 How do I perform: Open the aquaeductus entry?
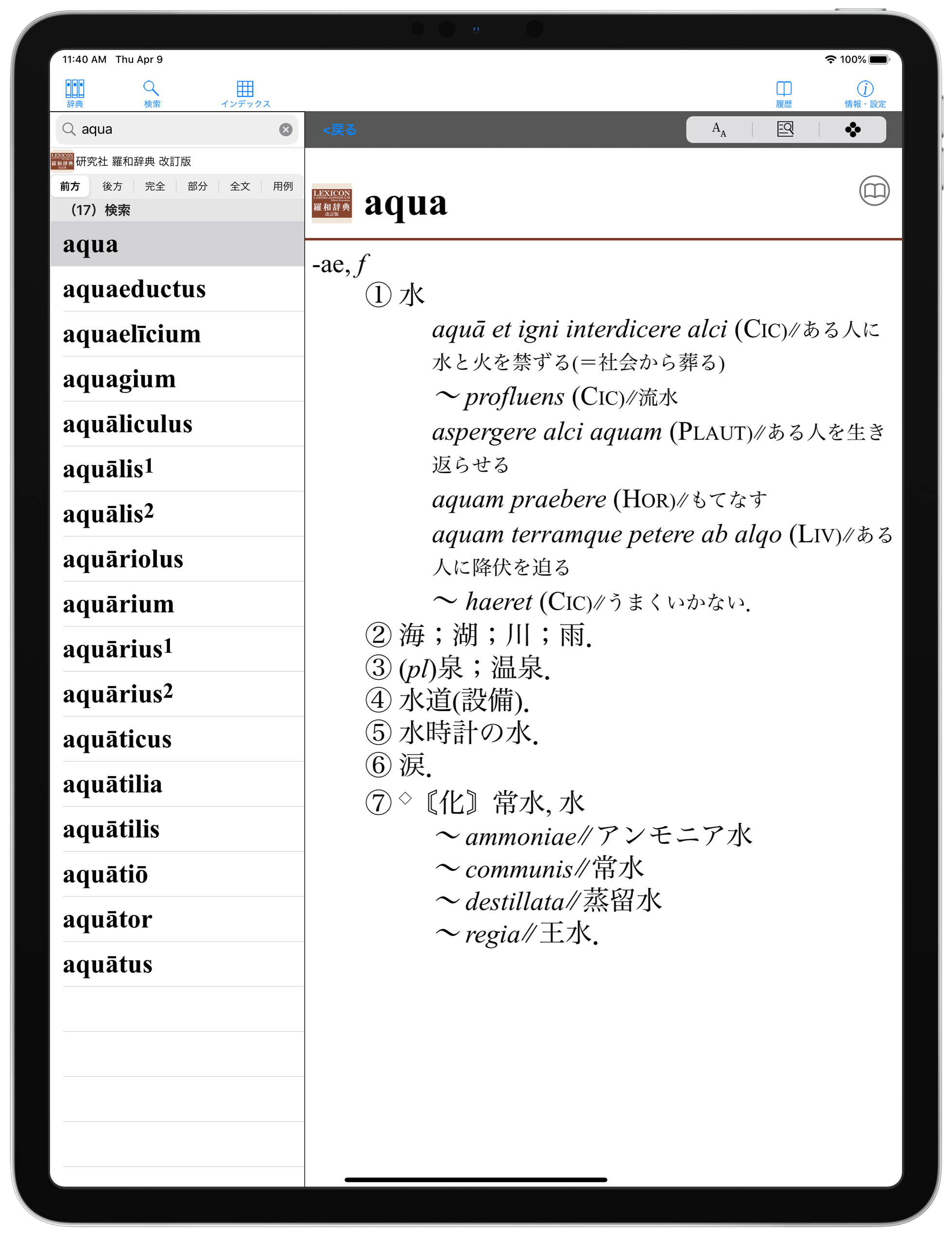[134, 289]
